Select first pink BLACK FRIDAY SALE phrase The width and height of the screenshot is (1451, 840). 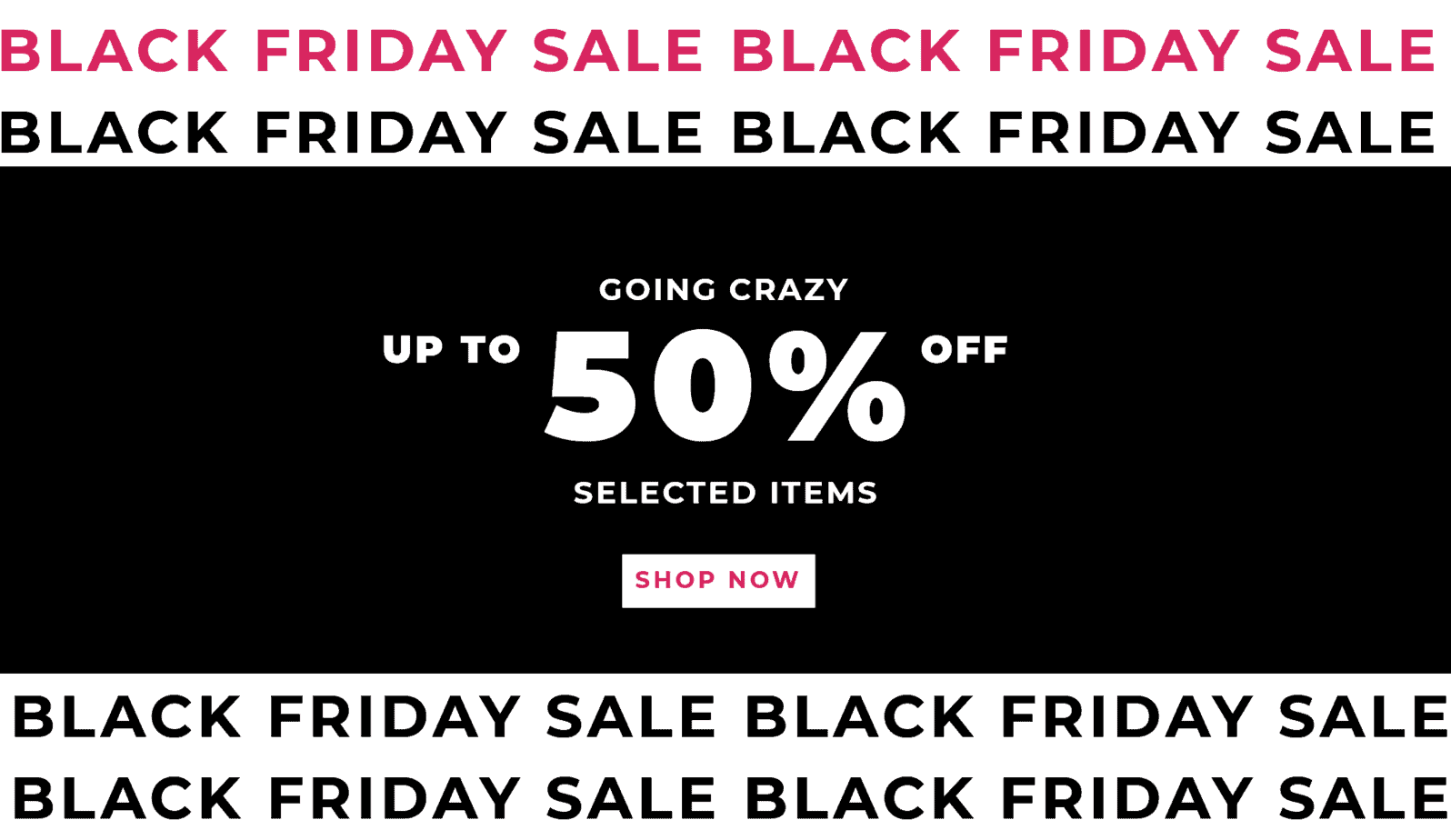pos(352,50)
